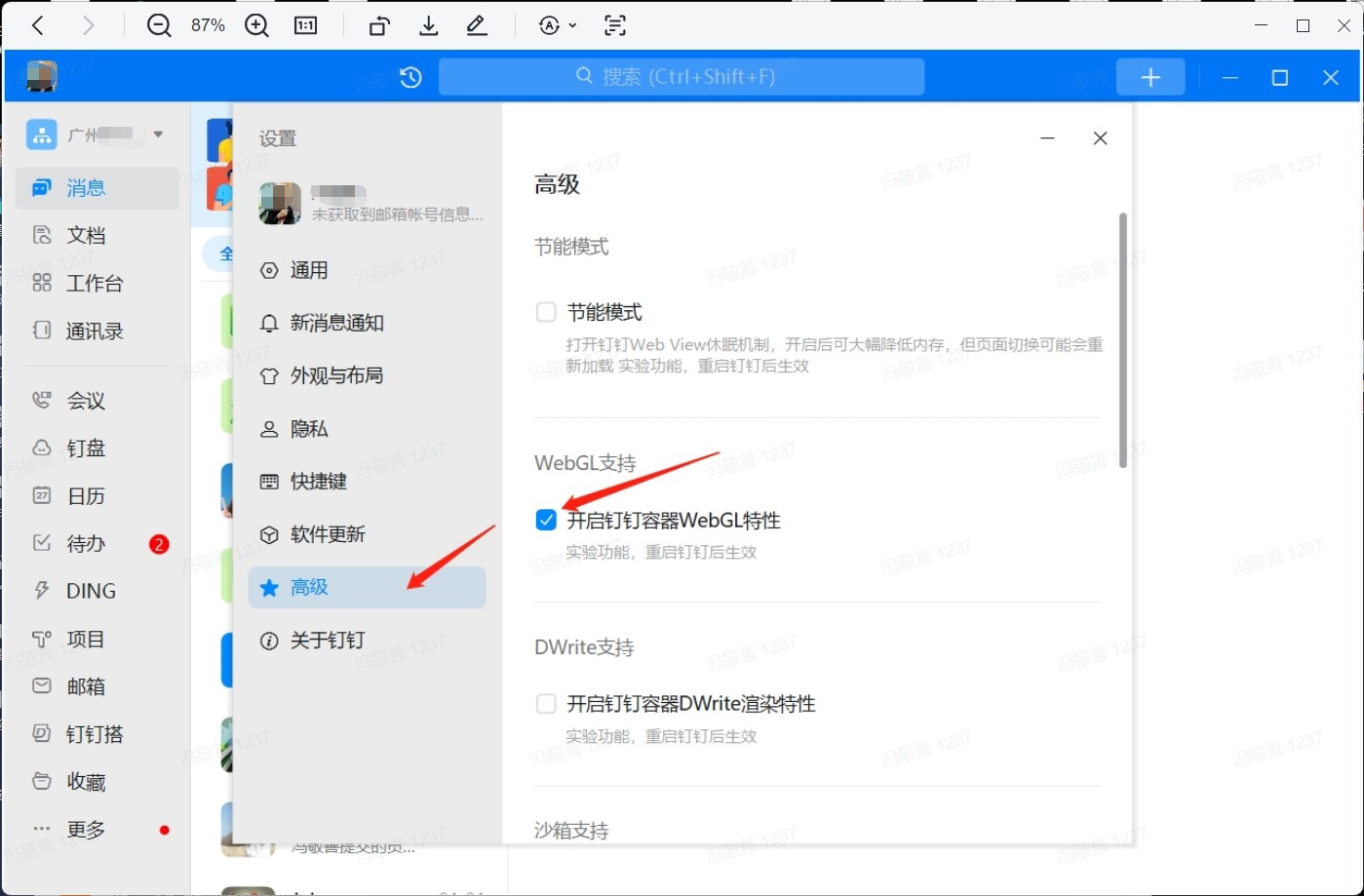1364x896 pixels.
Task: Uncheck 开启钉钉容器WebGL特性
Action: click(546, 521)
